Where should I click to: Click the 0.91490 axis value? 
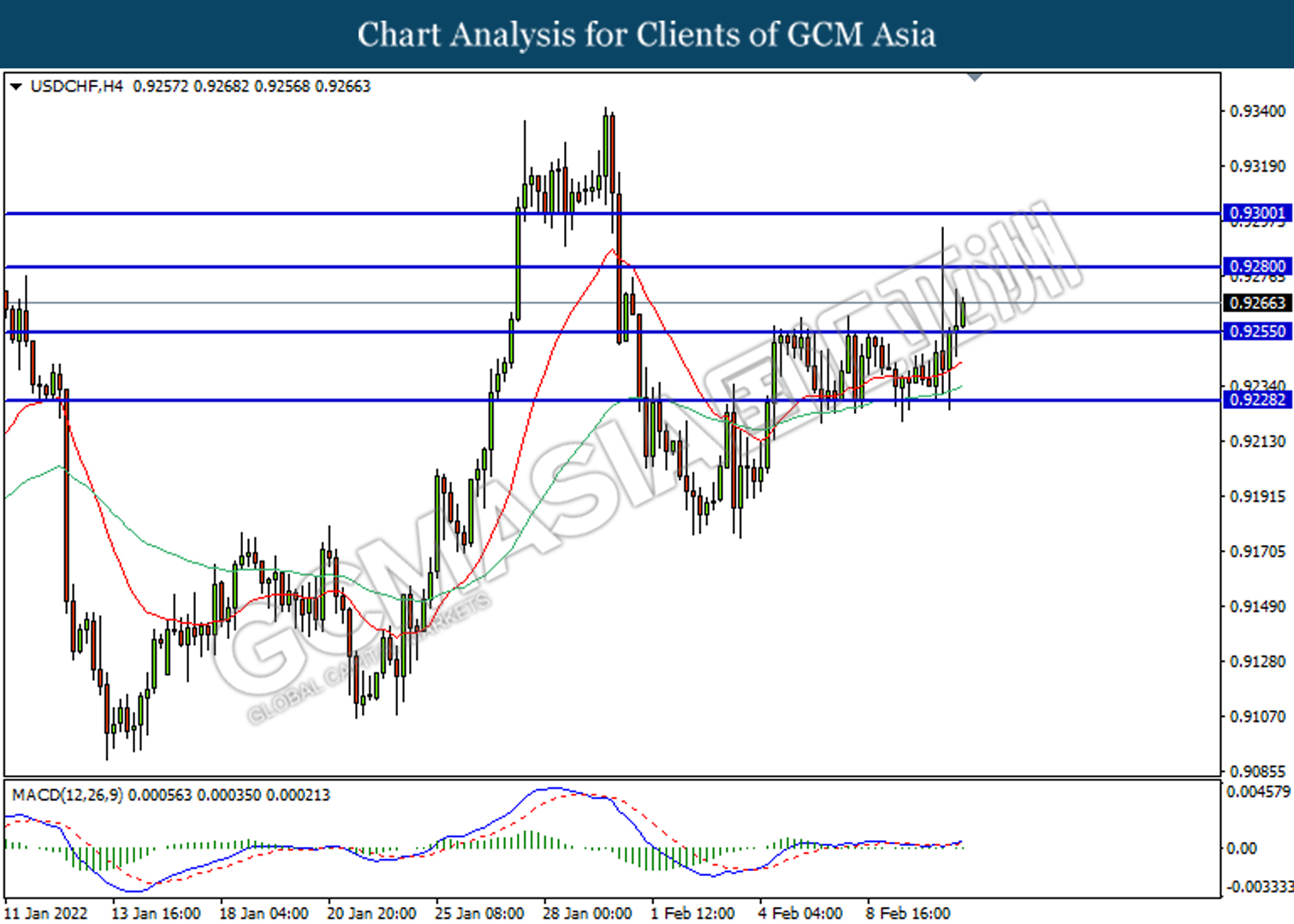1257,607
